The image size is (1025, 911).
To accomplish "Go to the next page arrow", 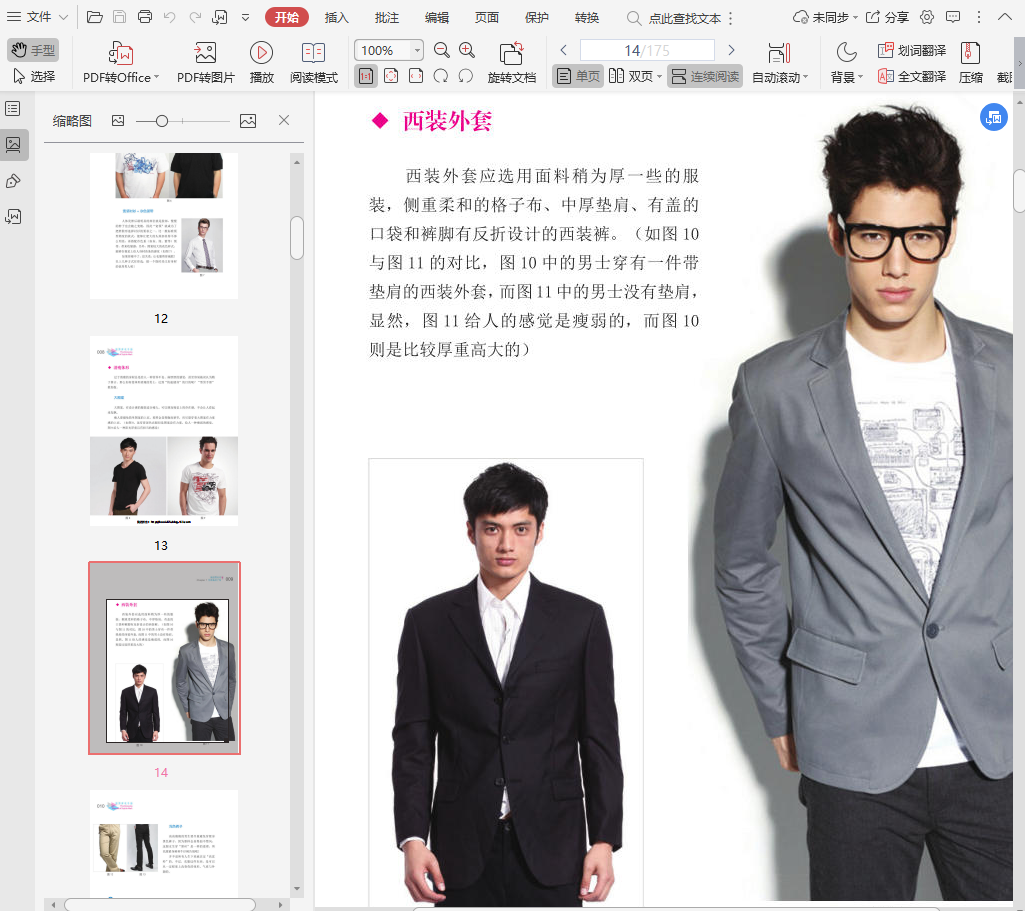I will [x=731, y=50].
